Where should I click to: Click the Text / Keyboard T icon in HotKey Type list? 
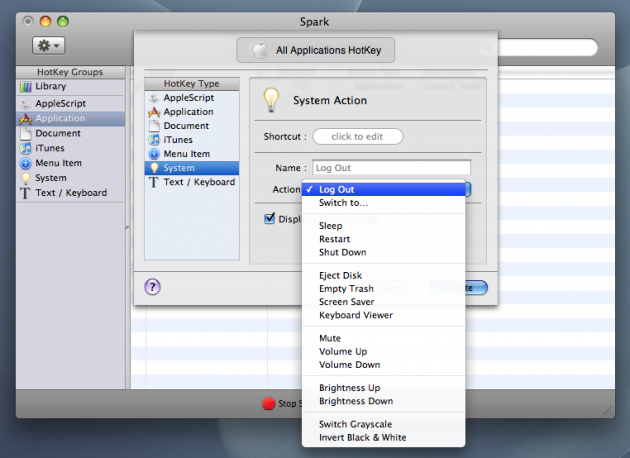(x=154, y=182)
